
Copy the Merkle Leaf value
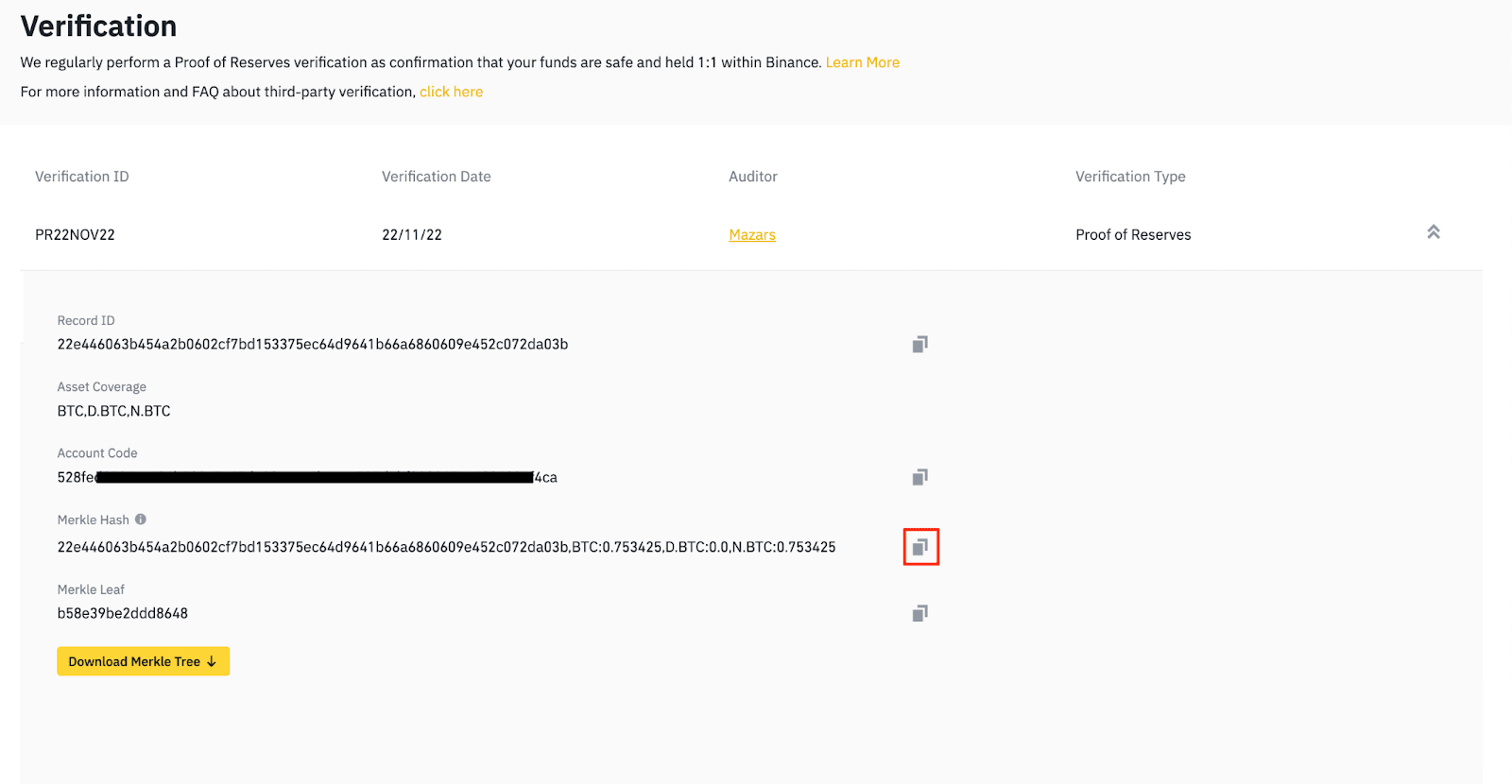919,614
